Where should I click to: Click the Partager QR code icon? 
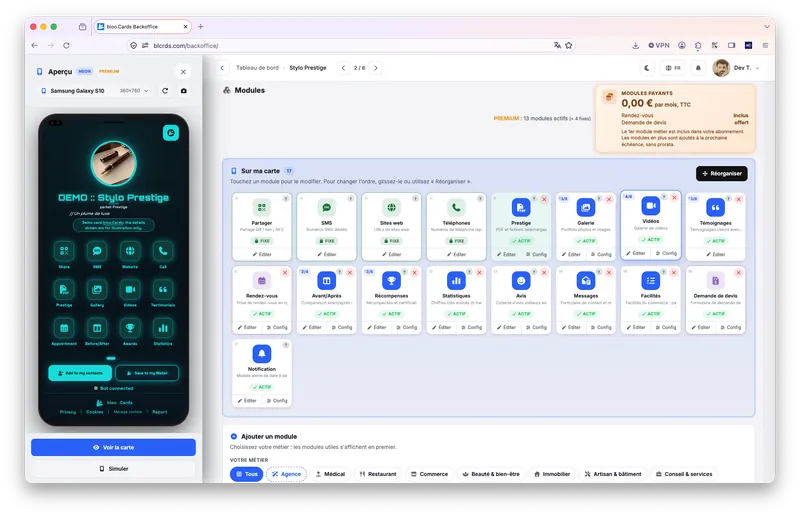(x=262, y=207)
